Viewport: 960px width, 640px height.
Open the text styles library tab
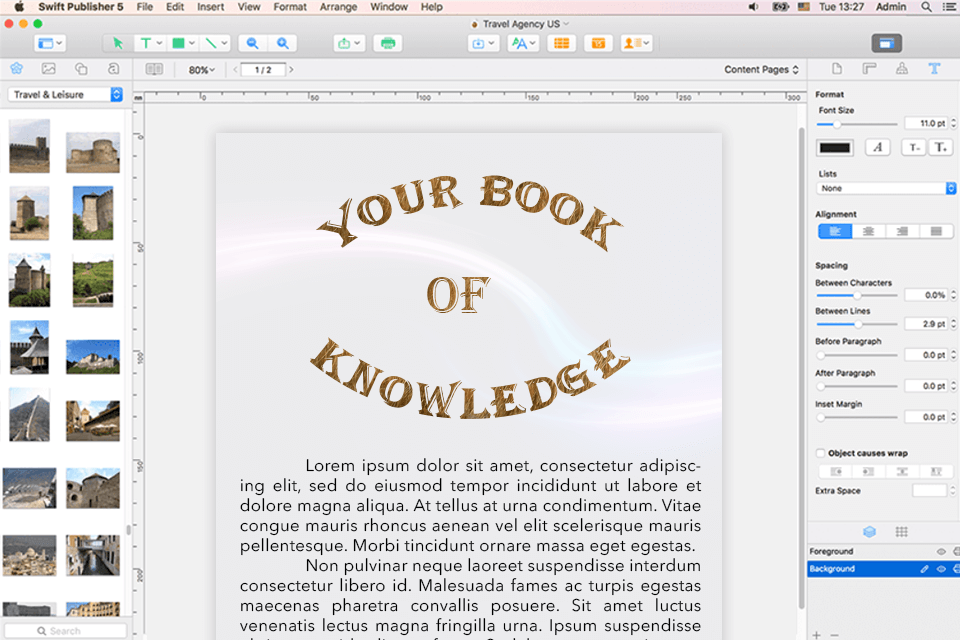(113, 69)
